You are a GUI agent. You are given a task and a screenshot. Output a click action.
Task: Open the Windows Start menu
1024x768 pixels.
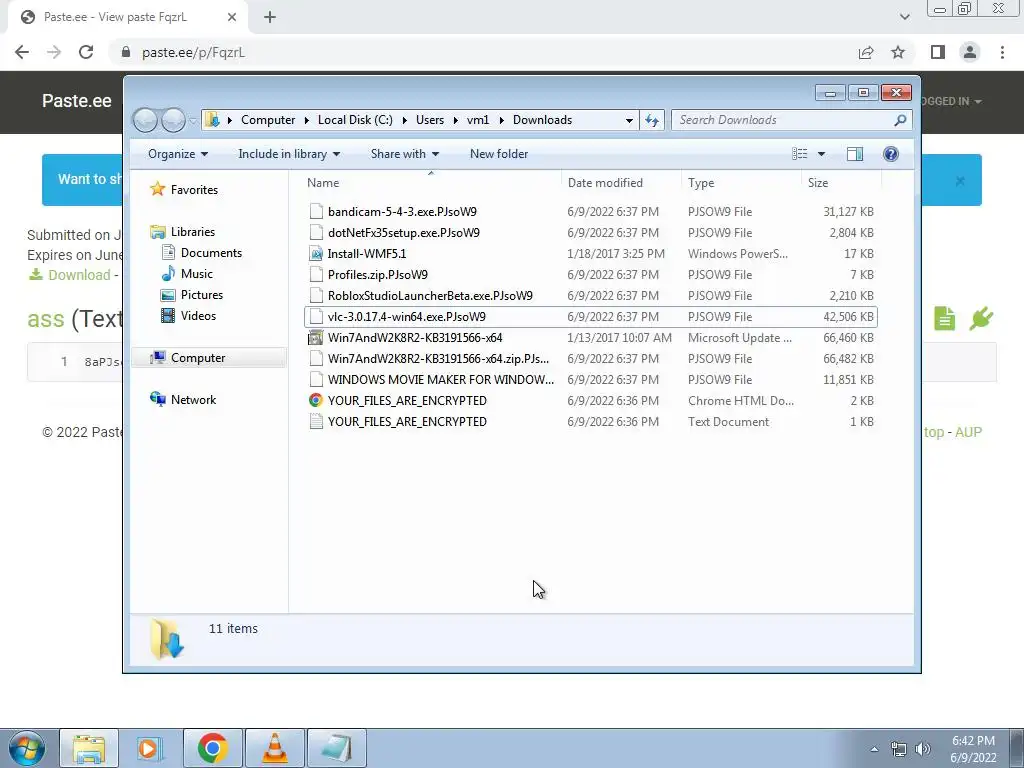click(27, 748)
